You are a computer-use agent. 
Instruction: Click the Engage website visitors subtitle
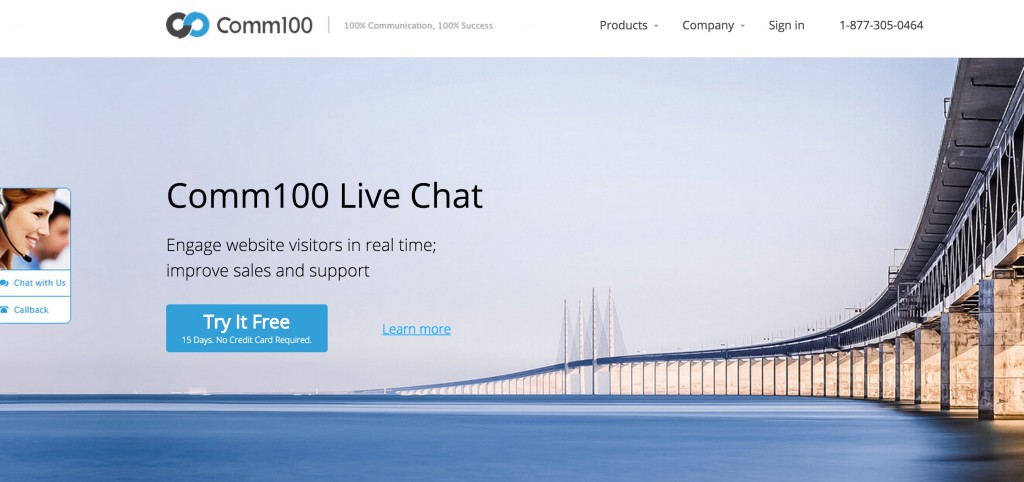pyautogui.click(x=301, y=257)
